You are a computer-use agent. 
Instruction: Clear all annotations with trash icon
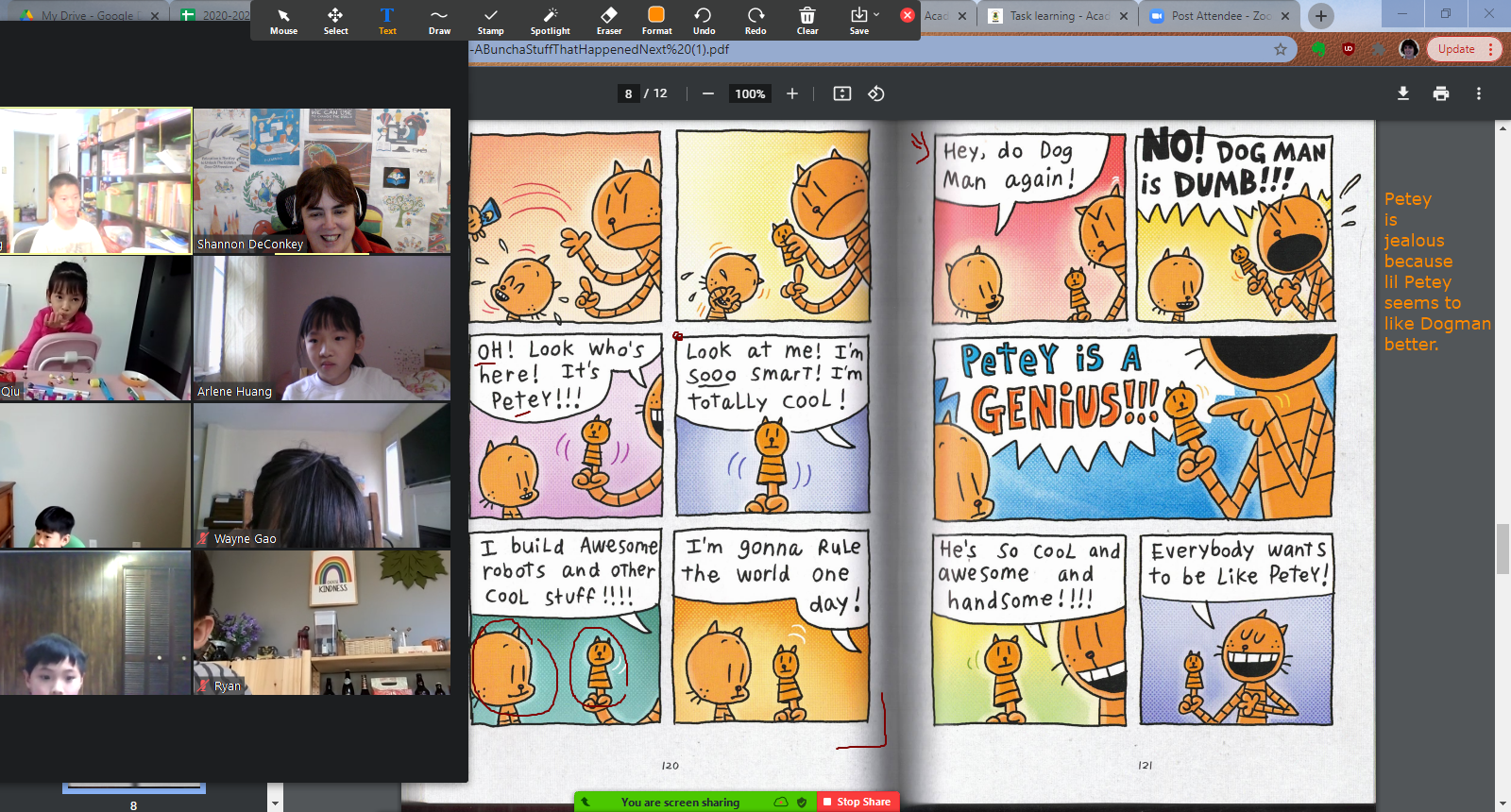[x=807, y=21]
